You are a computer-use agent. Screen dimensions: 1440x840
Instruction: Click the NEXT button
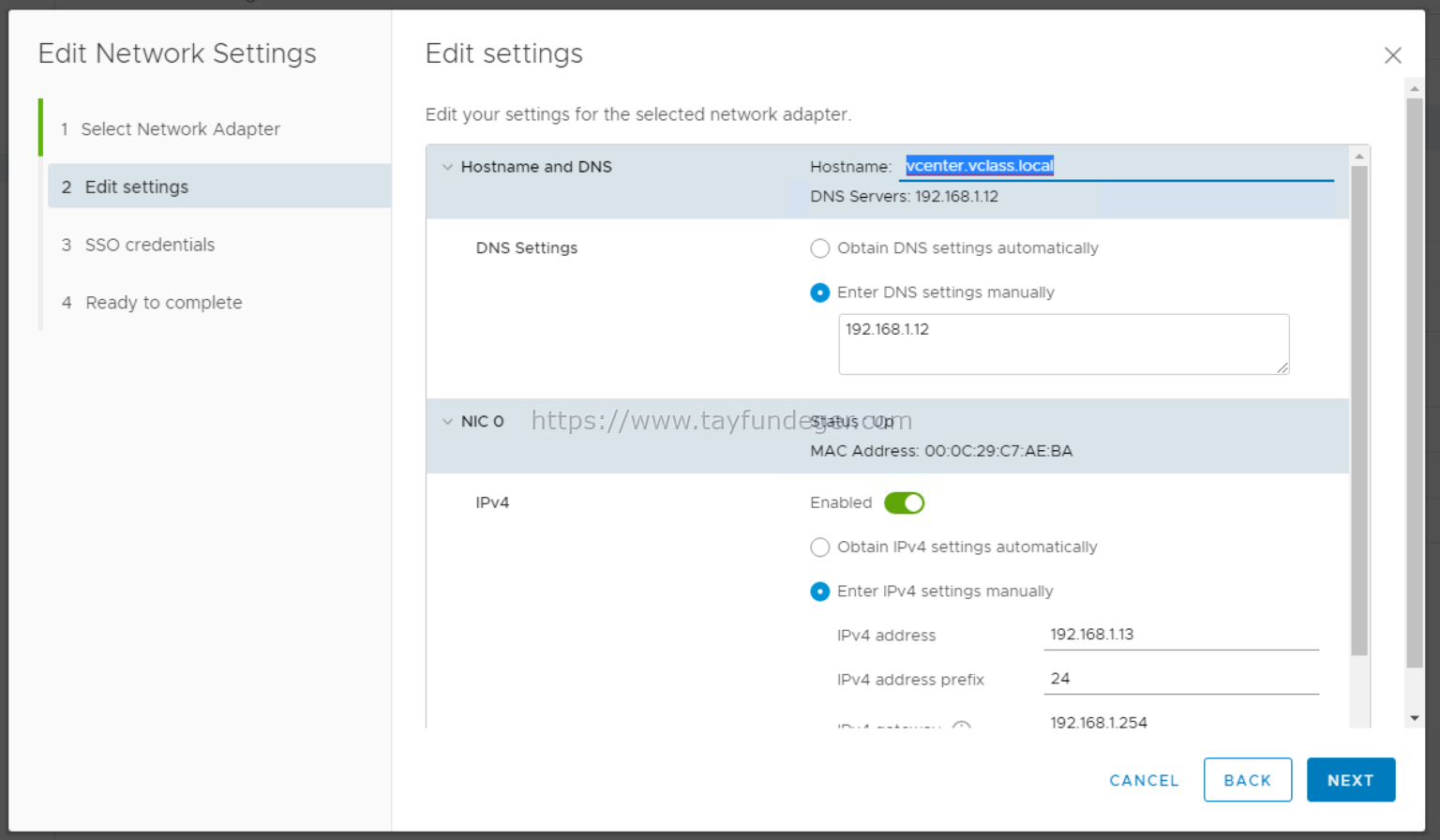point(1350,779)
